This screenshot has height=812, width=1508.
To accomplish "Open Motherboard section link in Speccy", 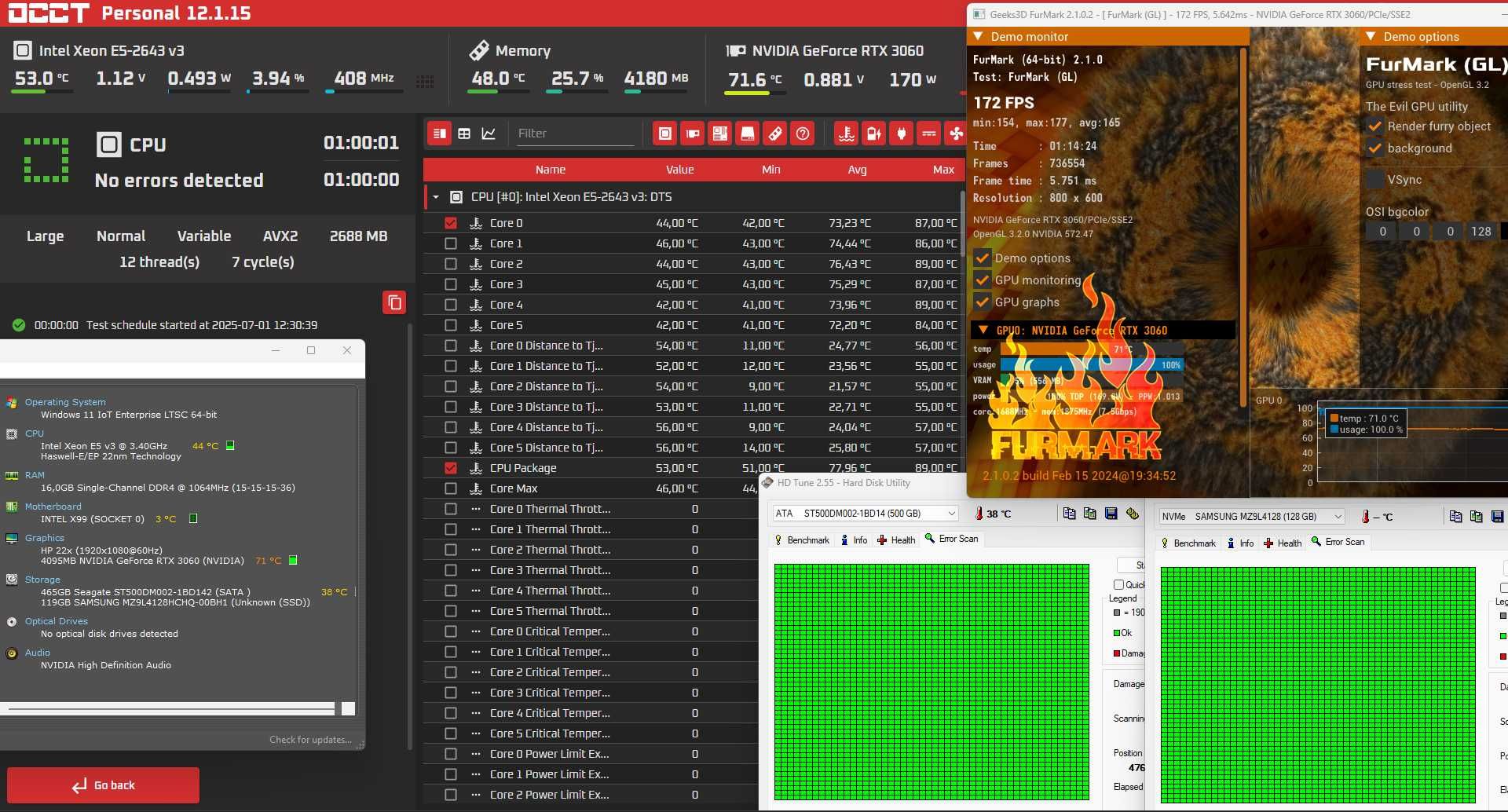I will click(x=53, y=507).
